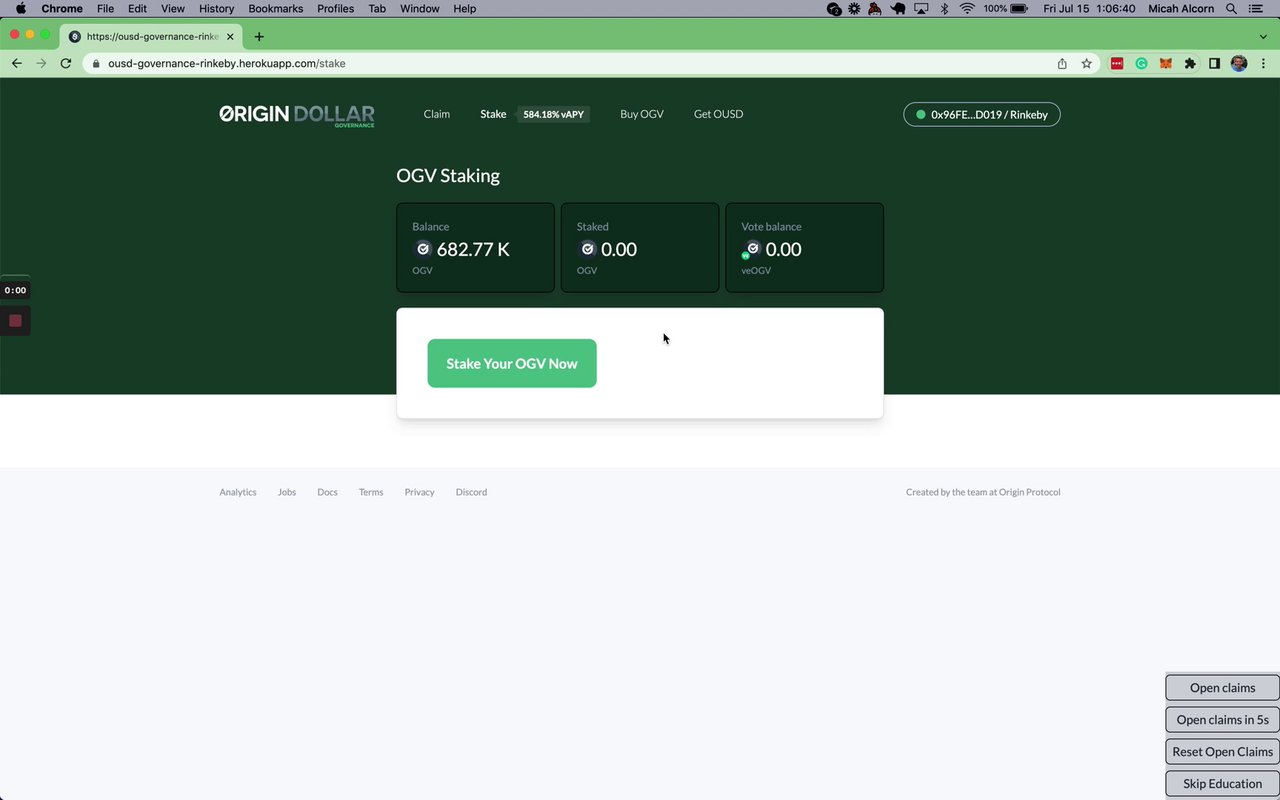Click the 682.77 K balance value
Viewport: 1280px width, 800px height.
473,249
